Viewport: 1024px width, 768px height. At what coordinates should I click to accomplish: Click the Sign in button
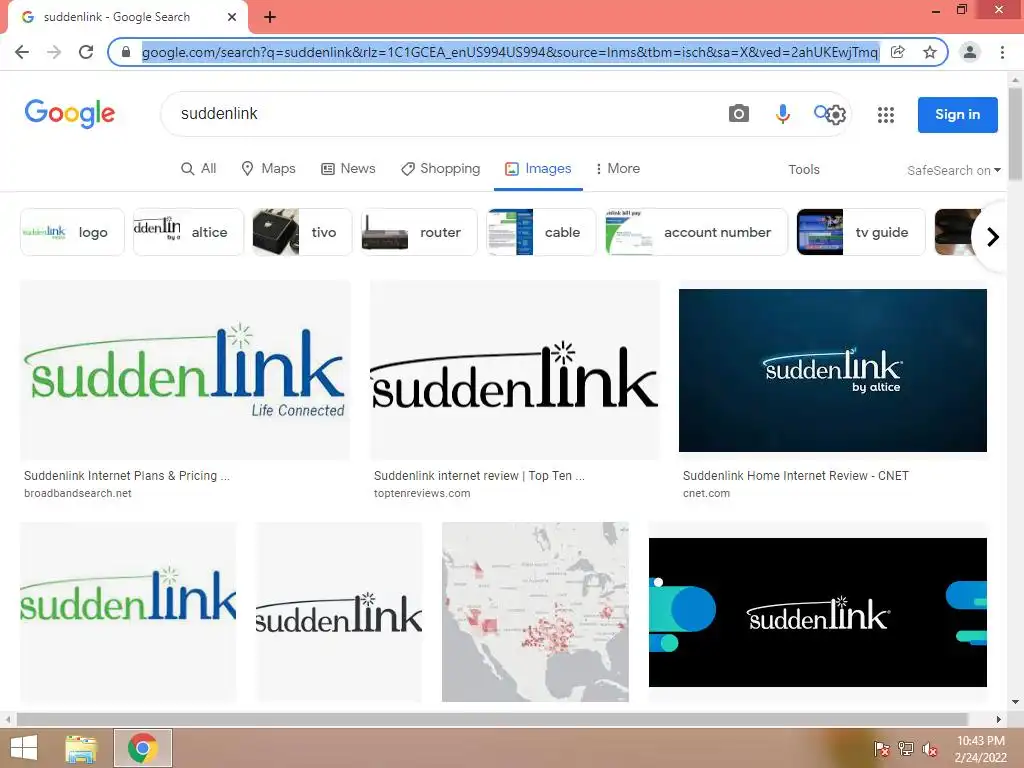[957, 114]
